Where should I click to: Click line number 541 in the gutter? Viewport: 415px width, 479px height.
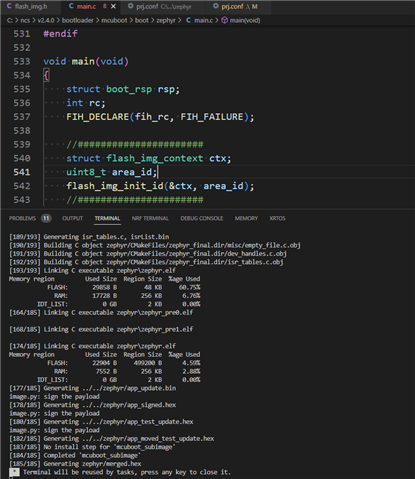22,172
